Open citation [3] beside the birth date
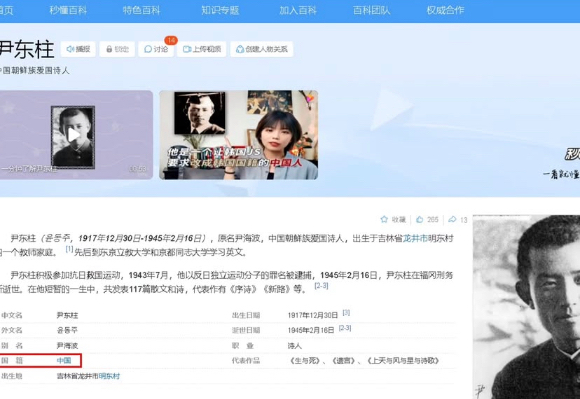Image resolution: width=580 pixels, height=399 pixels. pyautogui.click(x=346, y=313)
